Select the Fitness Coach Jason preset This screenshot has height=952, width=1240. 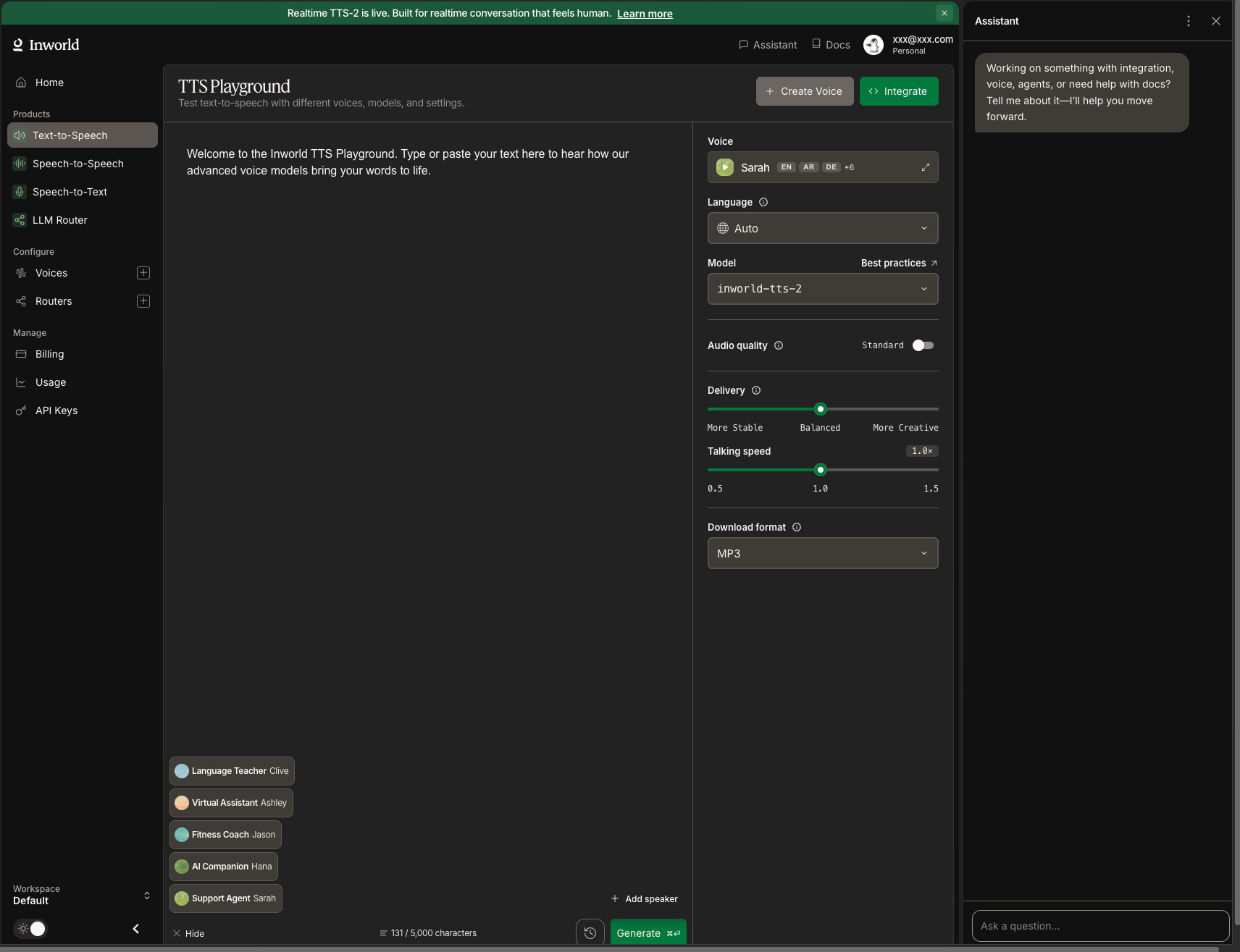pyautogui.click(x=225, y=835)
